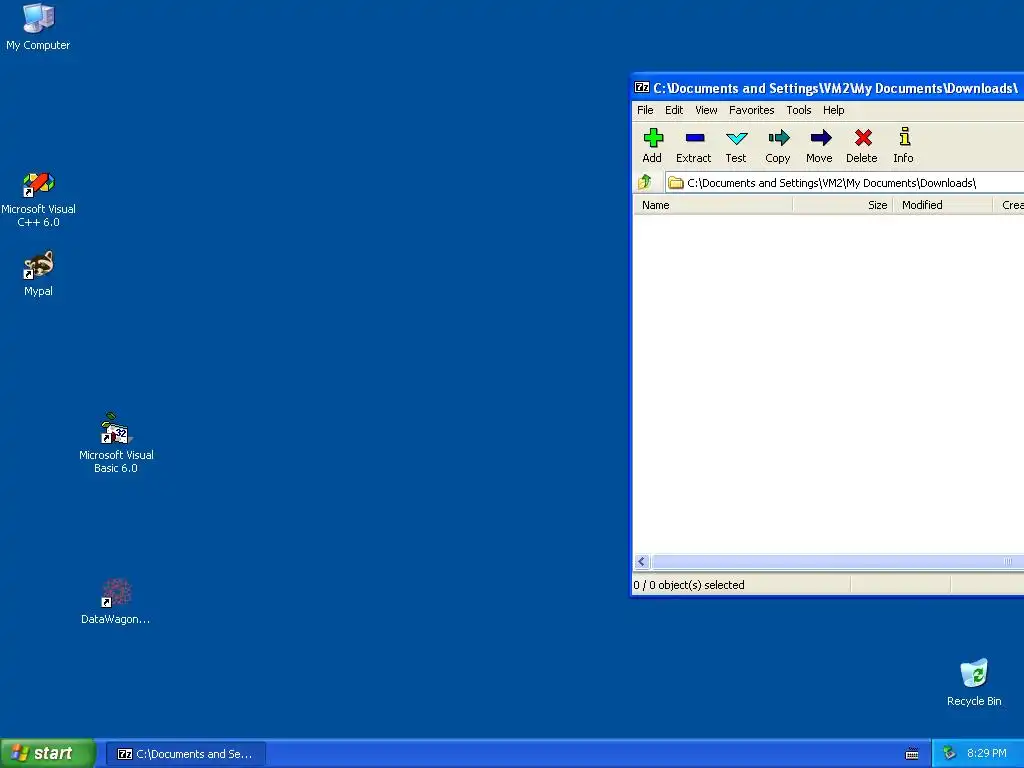Click the Test archive toolbar icon
Viewport: 1024px width, 768px height.
point(736,145)
